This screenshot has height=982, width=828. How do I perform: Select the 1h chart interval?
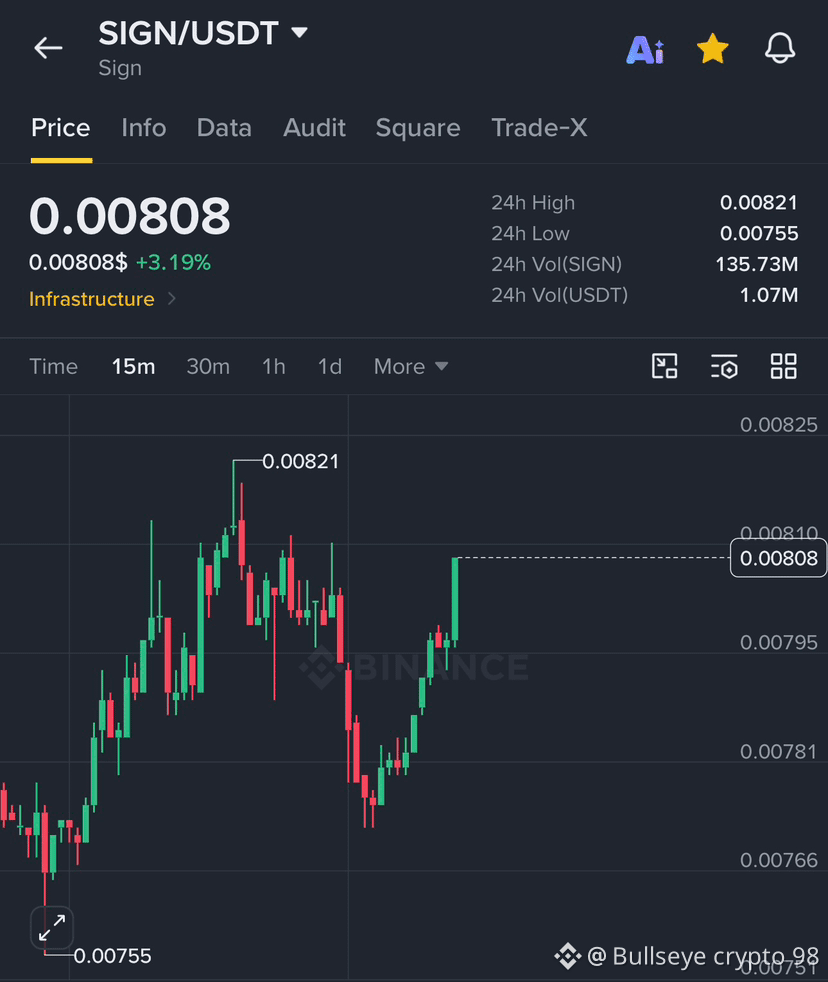(x=274, y=366)
